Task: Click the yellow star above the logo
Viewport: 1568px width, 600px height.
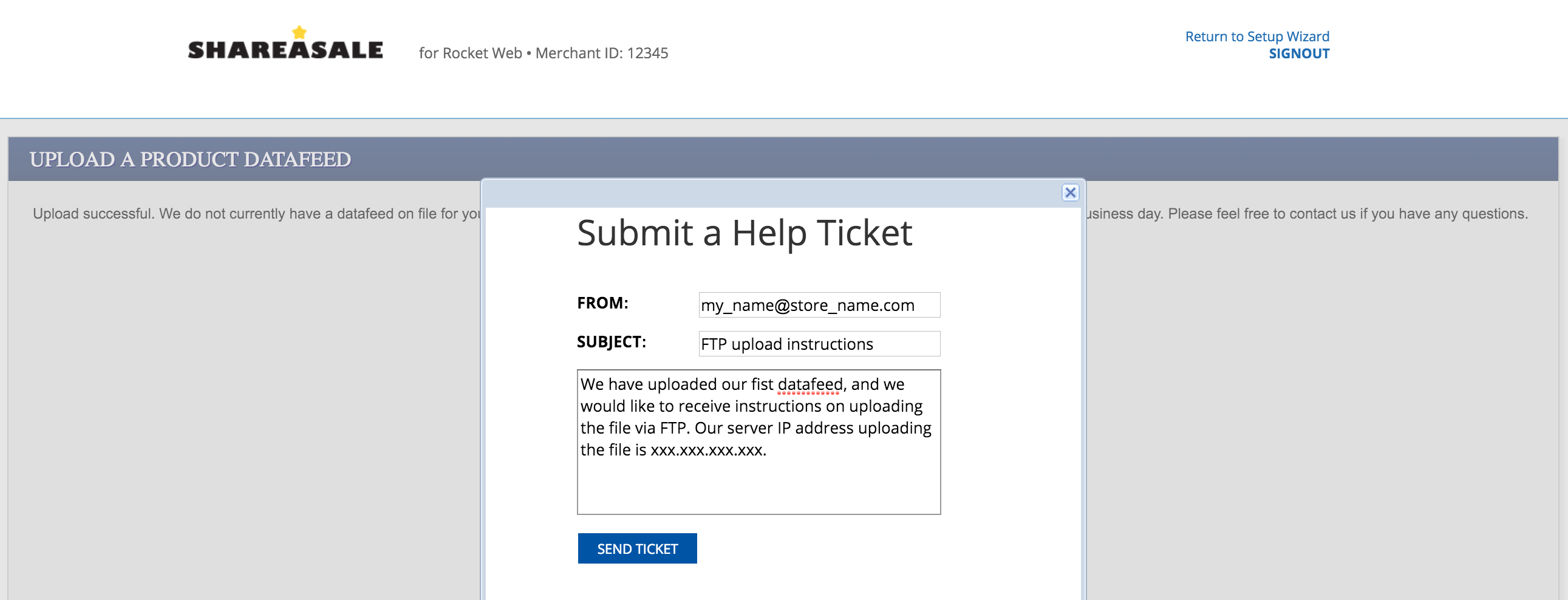Action: pyautogui.click(x=299, y=32)
